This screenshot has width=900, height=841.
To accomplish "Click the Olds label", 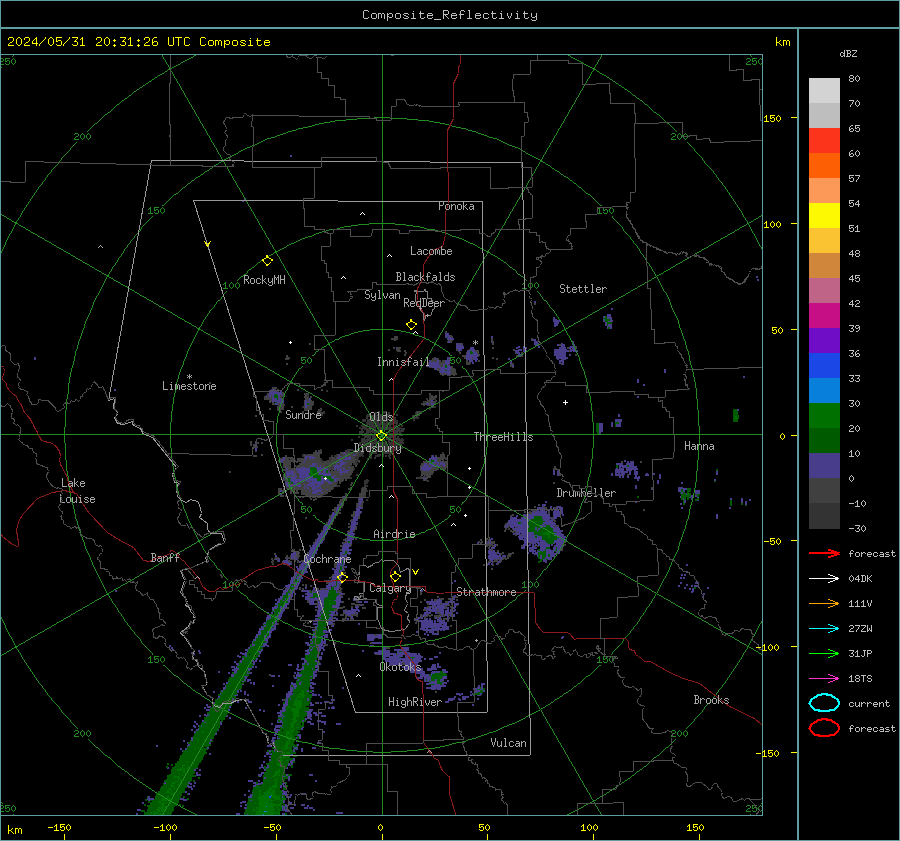I will click(x=381, y=417).
